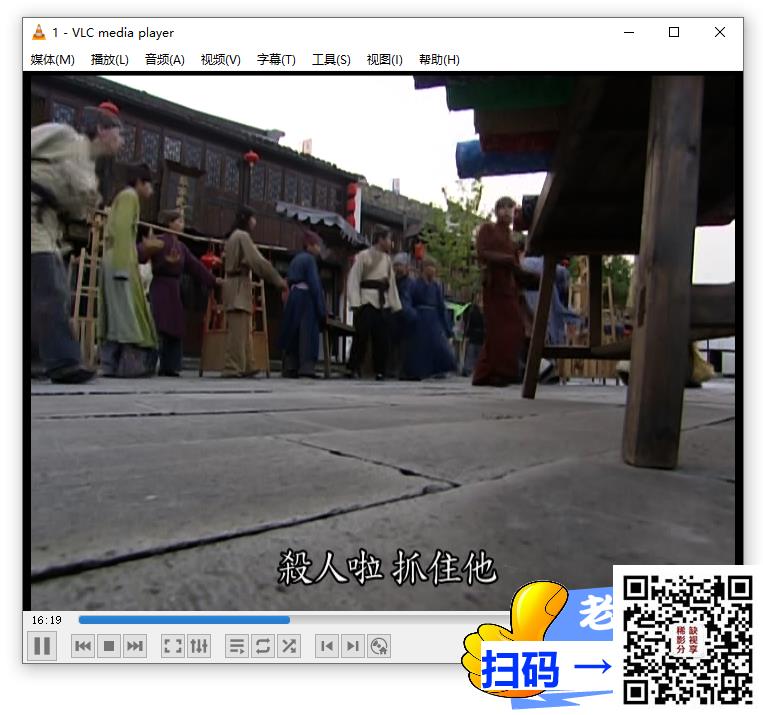763x715 pixels.
Task: Go to next chapter
Action: pos(353,646)
